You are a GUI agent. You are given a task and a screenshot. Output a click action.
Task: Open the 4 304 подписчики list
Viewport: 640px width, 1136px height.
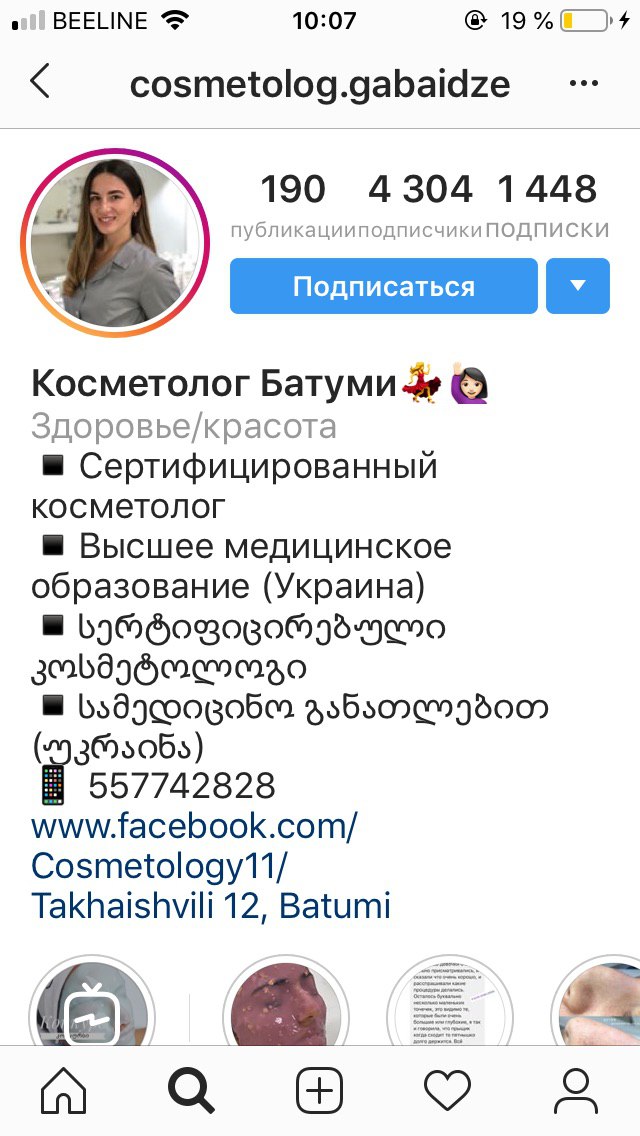(420, 206)
